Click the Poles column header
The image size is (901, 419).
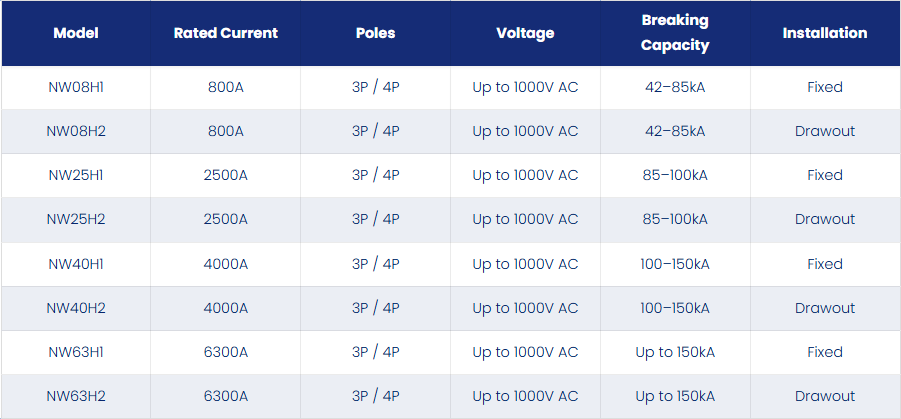coord(376,33)
